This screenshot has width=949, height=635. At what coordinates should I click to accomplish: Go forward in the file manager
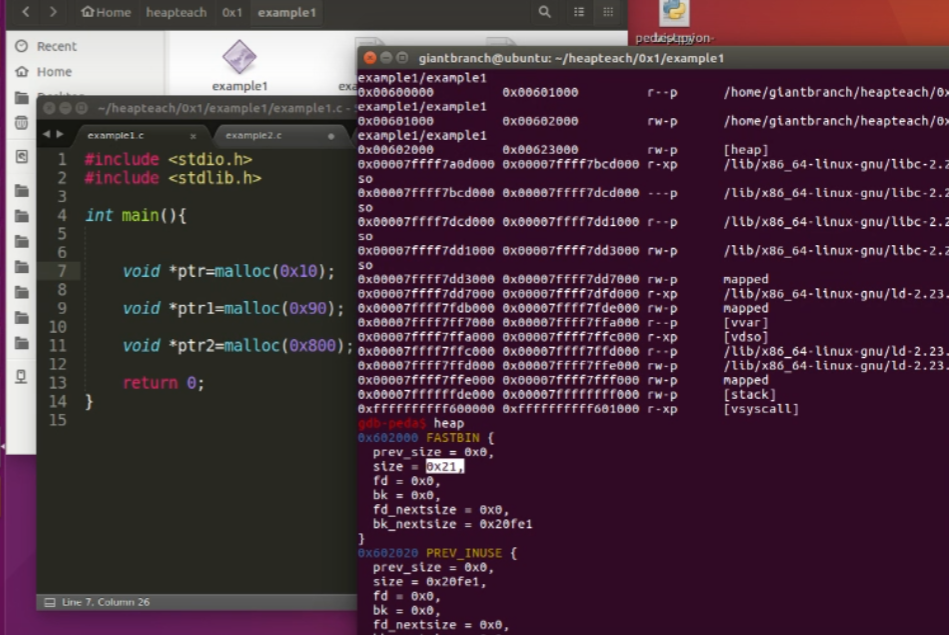pos(53,12)
